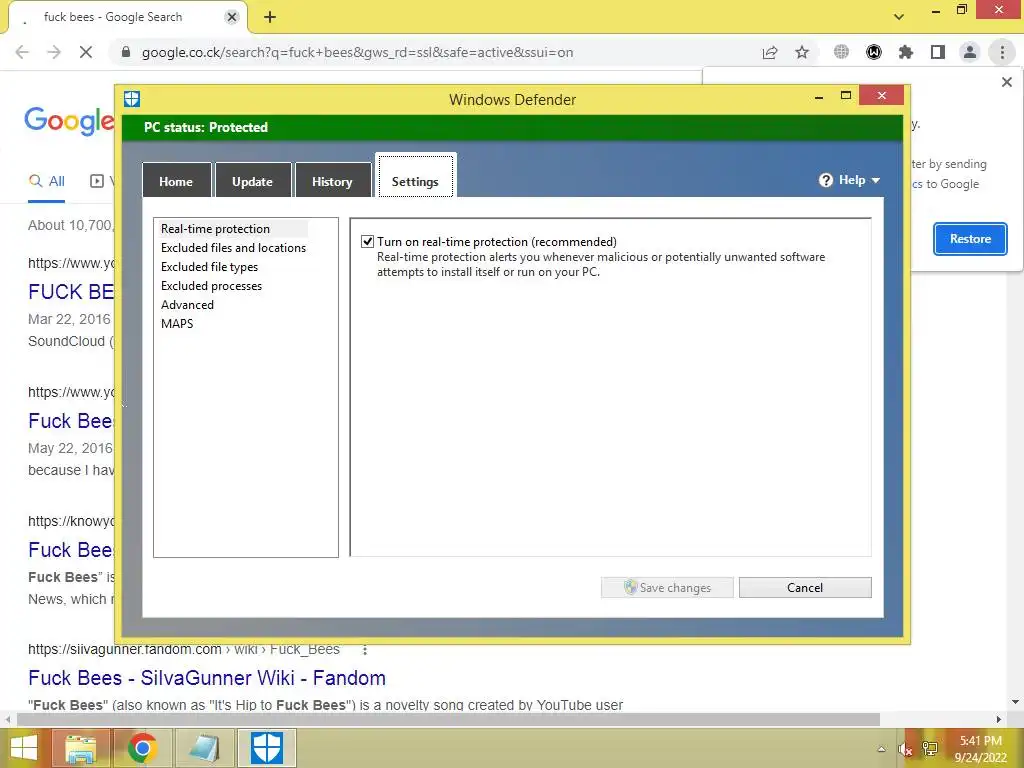1024x768 pixels.
Task: Click Restore in the Chrome popup
Action: pyautogui.click(x=970, y=239)
